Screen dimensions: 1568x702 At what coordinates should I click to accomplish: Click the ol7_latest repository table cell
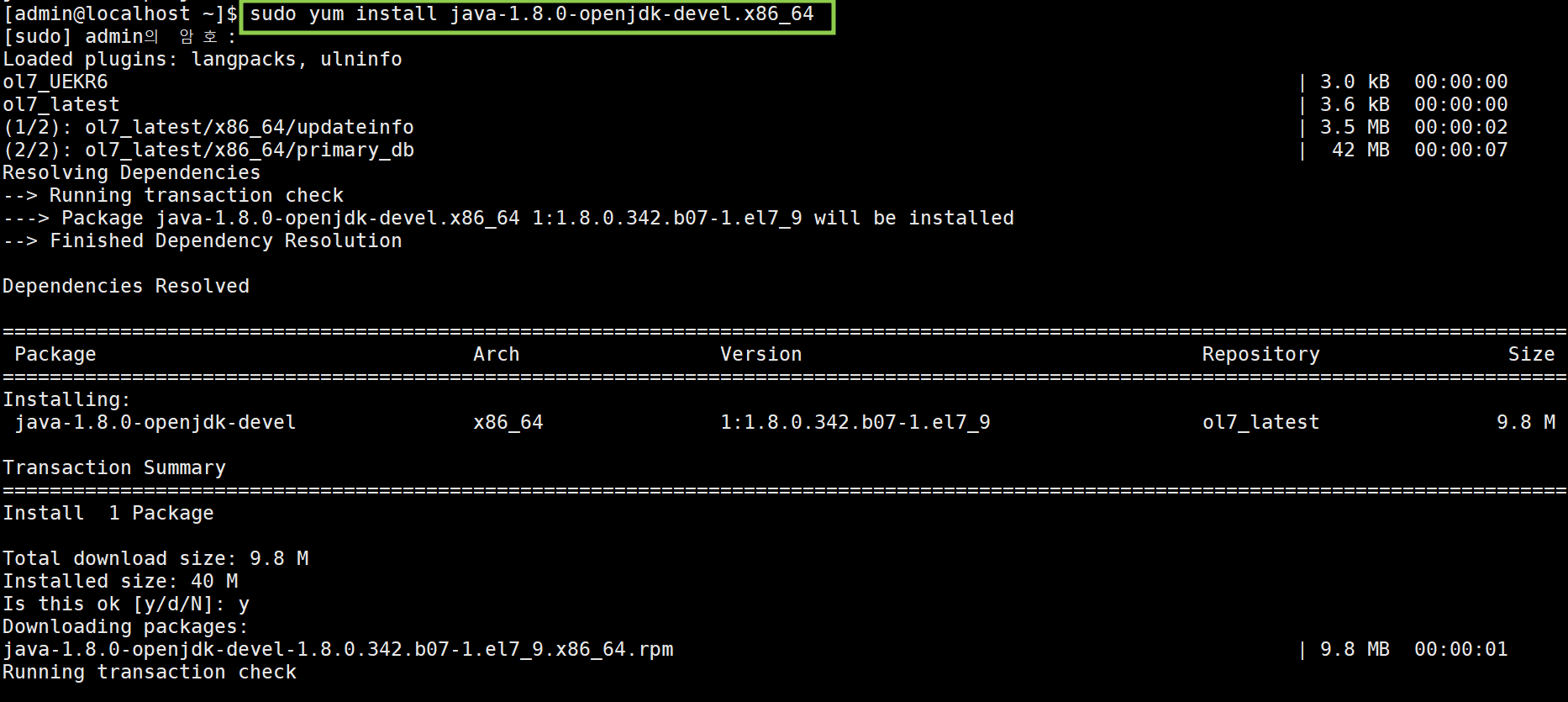[1260, 423]
